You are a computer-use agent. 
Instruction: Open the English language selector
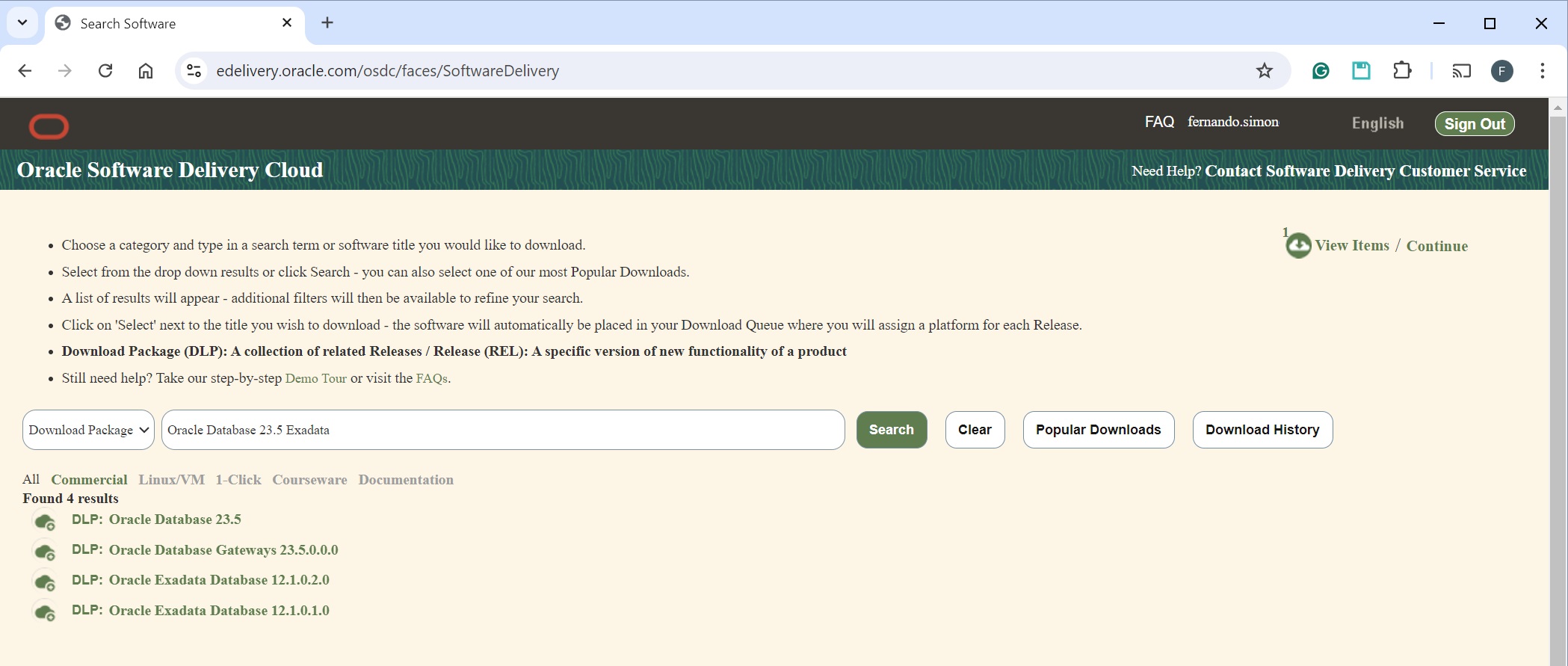(x=1377, y=123)
